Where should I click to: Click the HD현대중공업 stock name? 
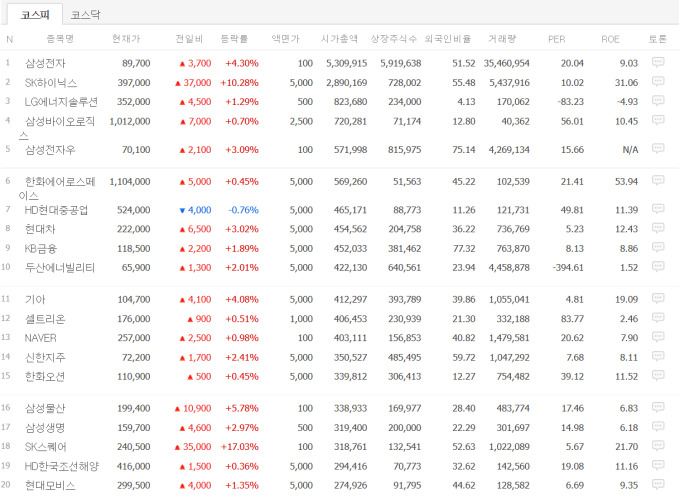(56, 210)
